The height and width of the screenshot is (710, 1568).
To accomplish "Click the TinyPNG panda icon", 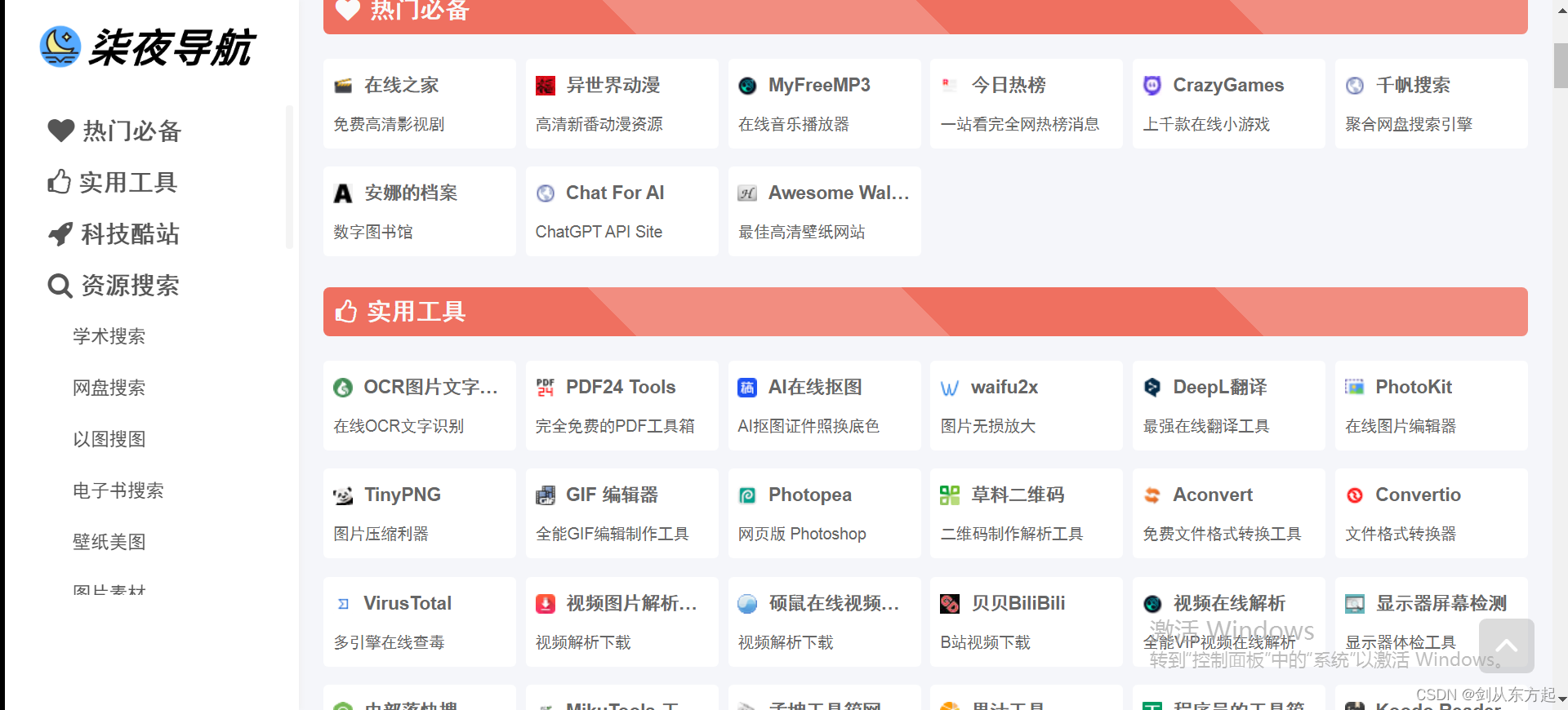I will pyautogui.click(x=343, y=495).
